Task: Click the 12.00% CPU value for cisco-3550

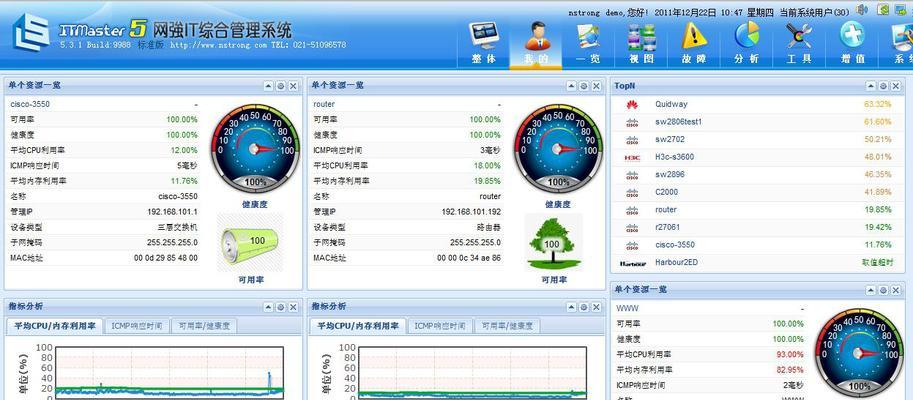Action: [x=184, y=150]
